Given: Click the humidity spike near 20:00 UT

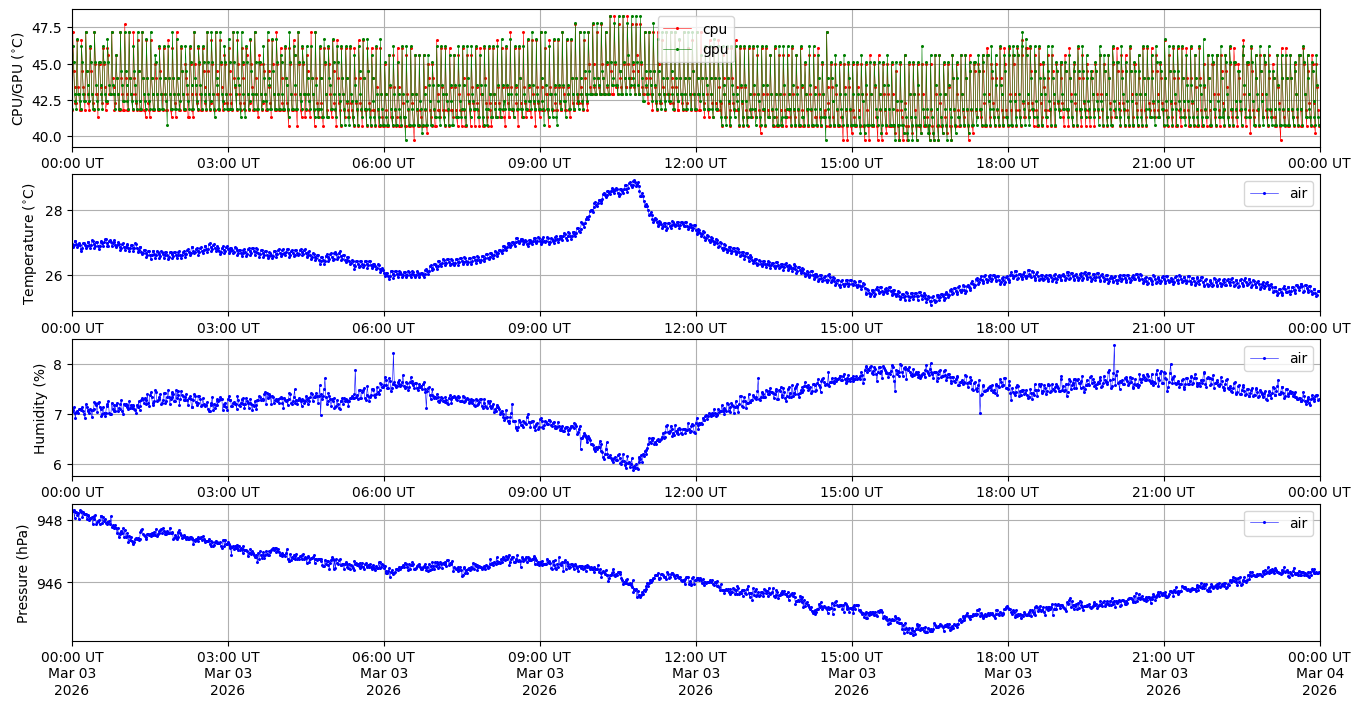Looking at the screenshot, I should point(1114,346).
